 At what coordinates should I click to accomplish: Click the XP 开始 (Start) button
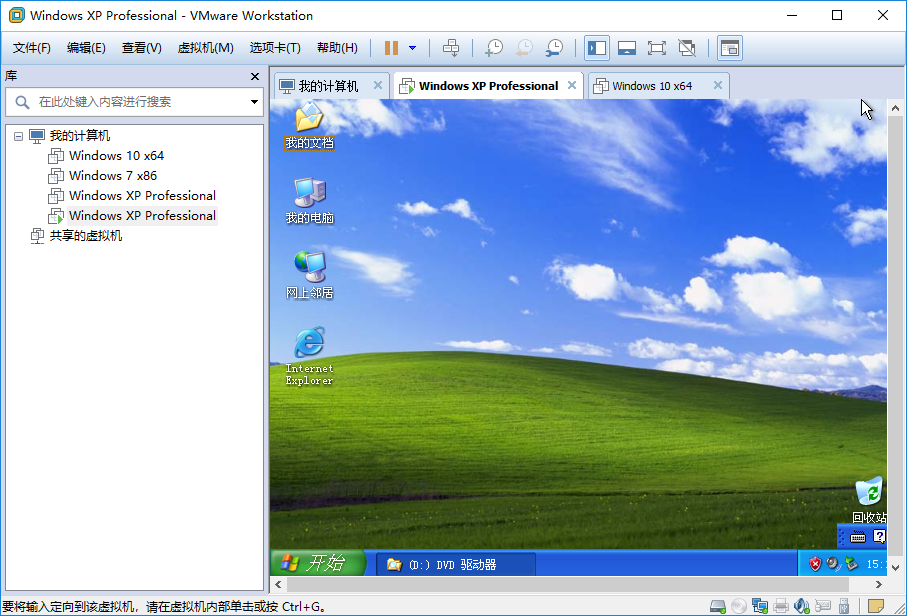(x=318, y=563)
